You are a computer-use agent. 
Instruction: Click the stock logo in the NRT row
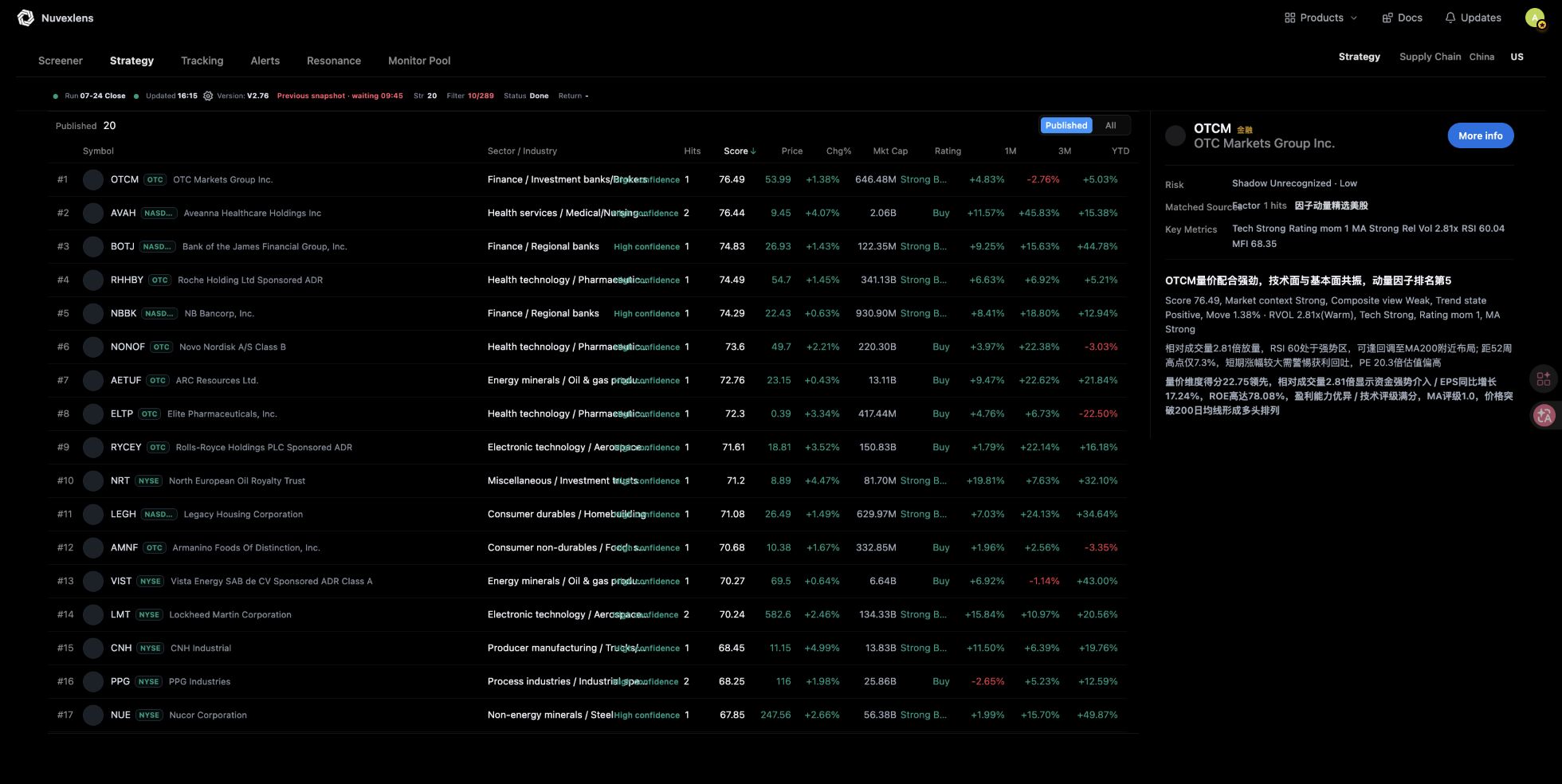(x=93, y=480)
